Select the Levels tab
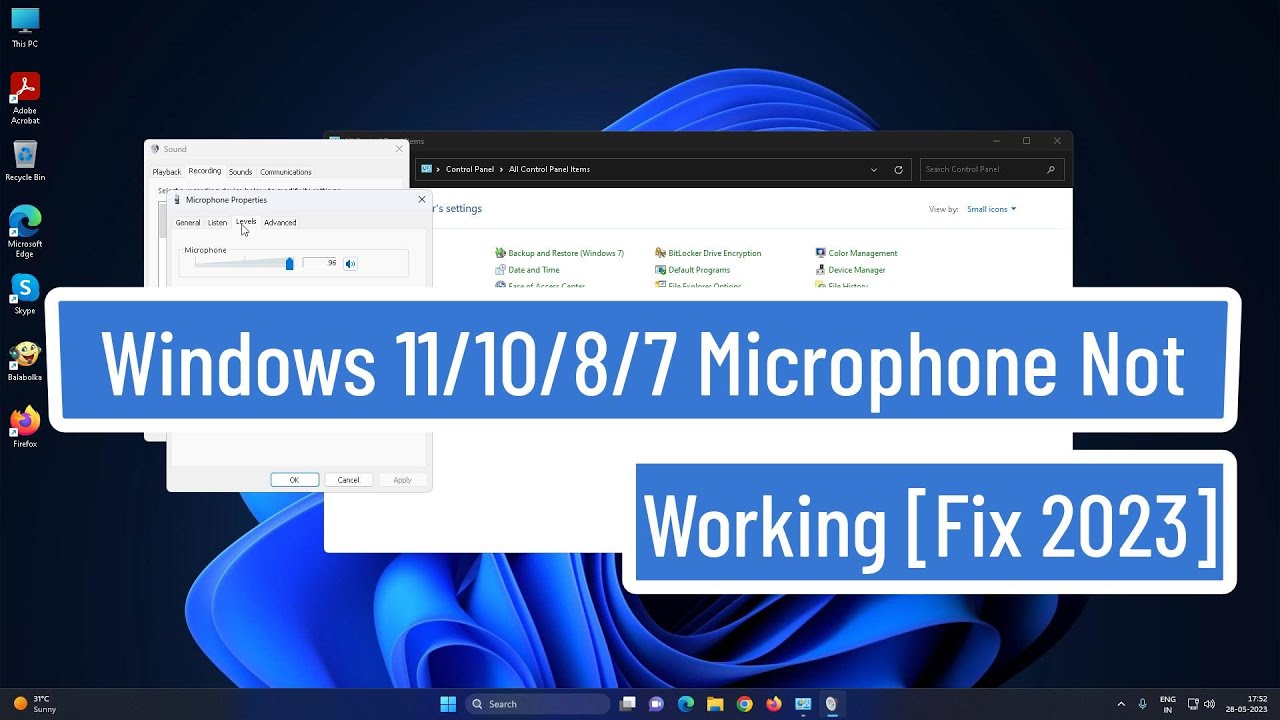This screenshot has width=1280, height=720. 246,221
